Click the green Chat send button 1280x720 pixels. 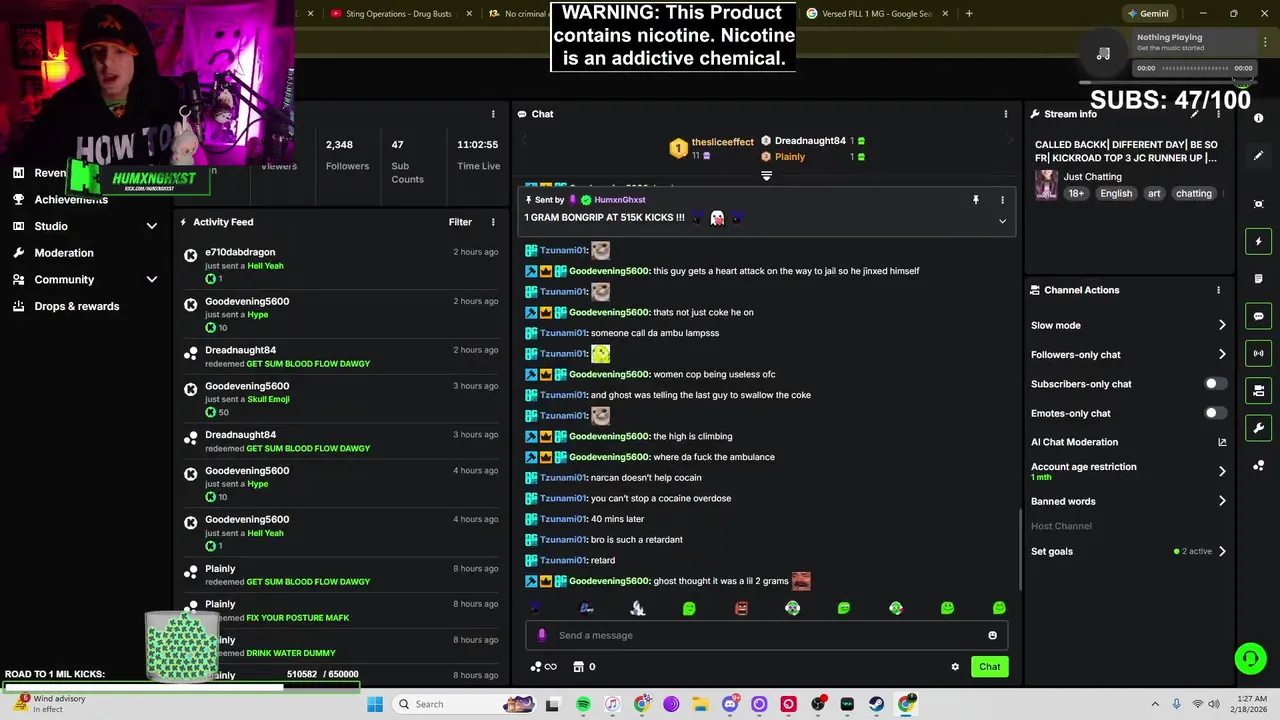click(x=989, y=667)
